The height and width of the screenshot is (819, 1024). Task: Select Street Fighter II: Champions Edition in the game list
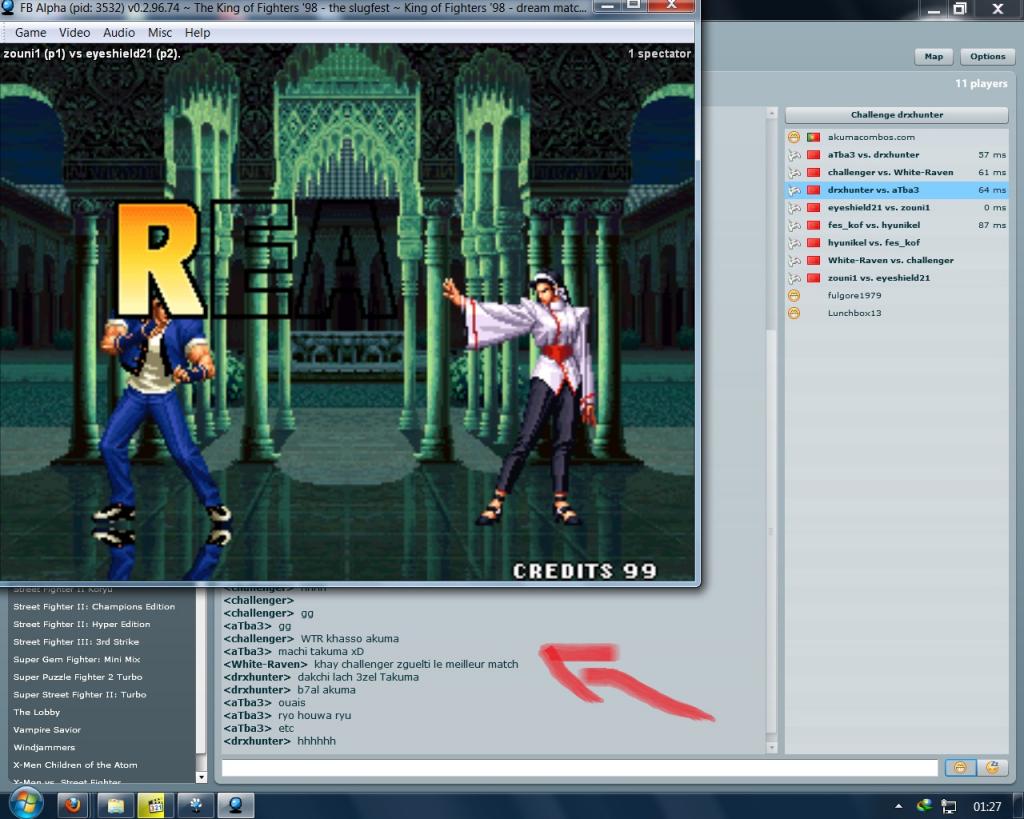(x=94, y=607)
